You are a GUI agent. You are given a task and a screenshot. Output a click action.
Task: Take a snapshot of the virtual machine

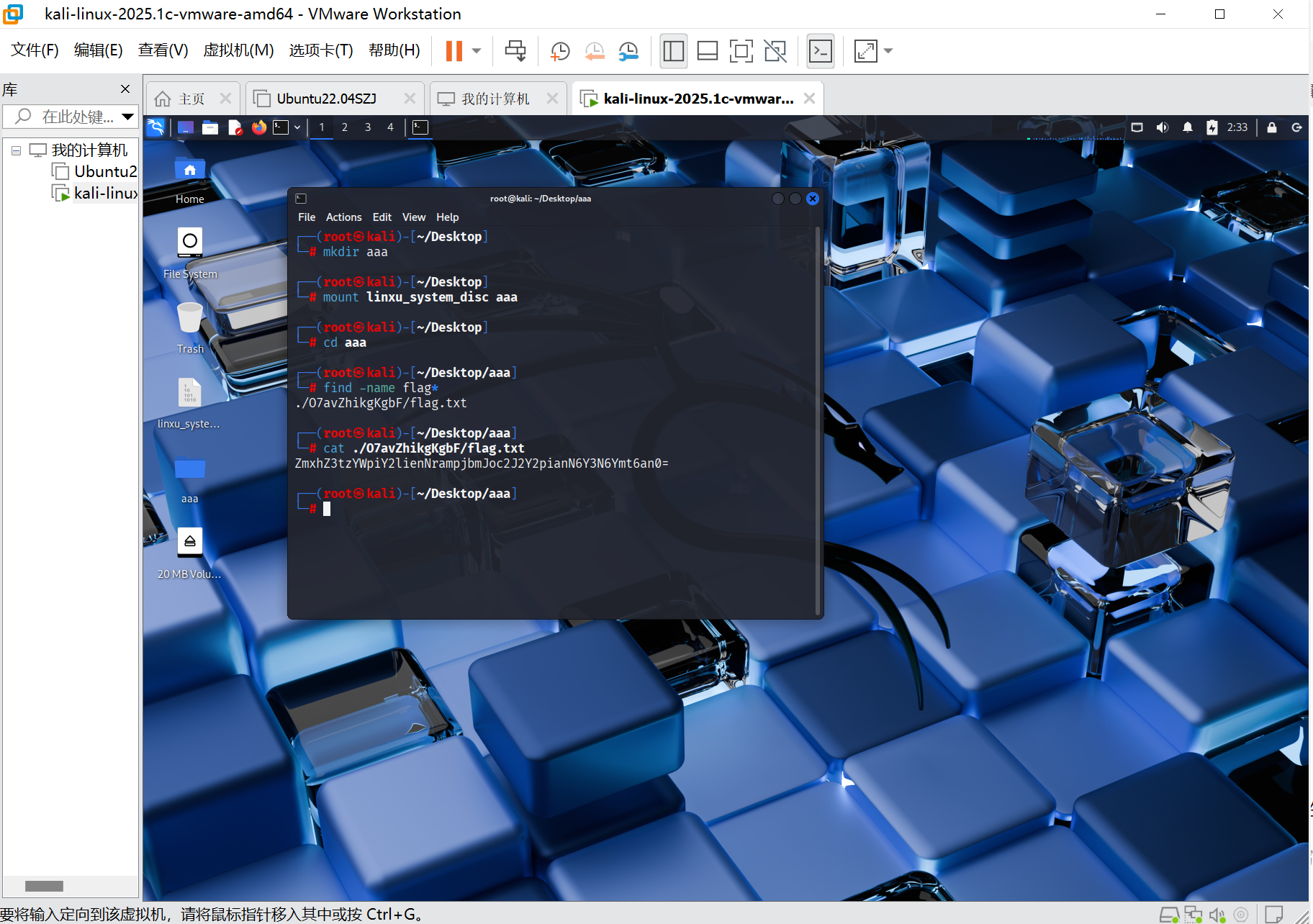pos(560,50)
